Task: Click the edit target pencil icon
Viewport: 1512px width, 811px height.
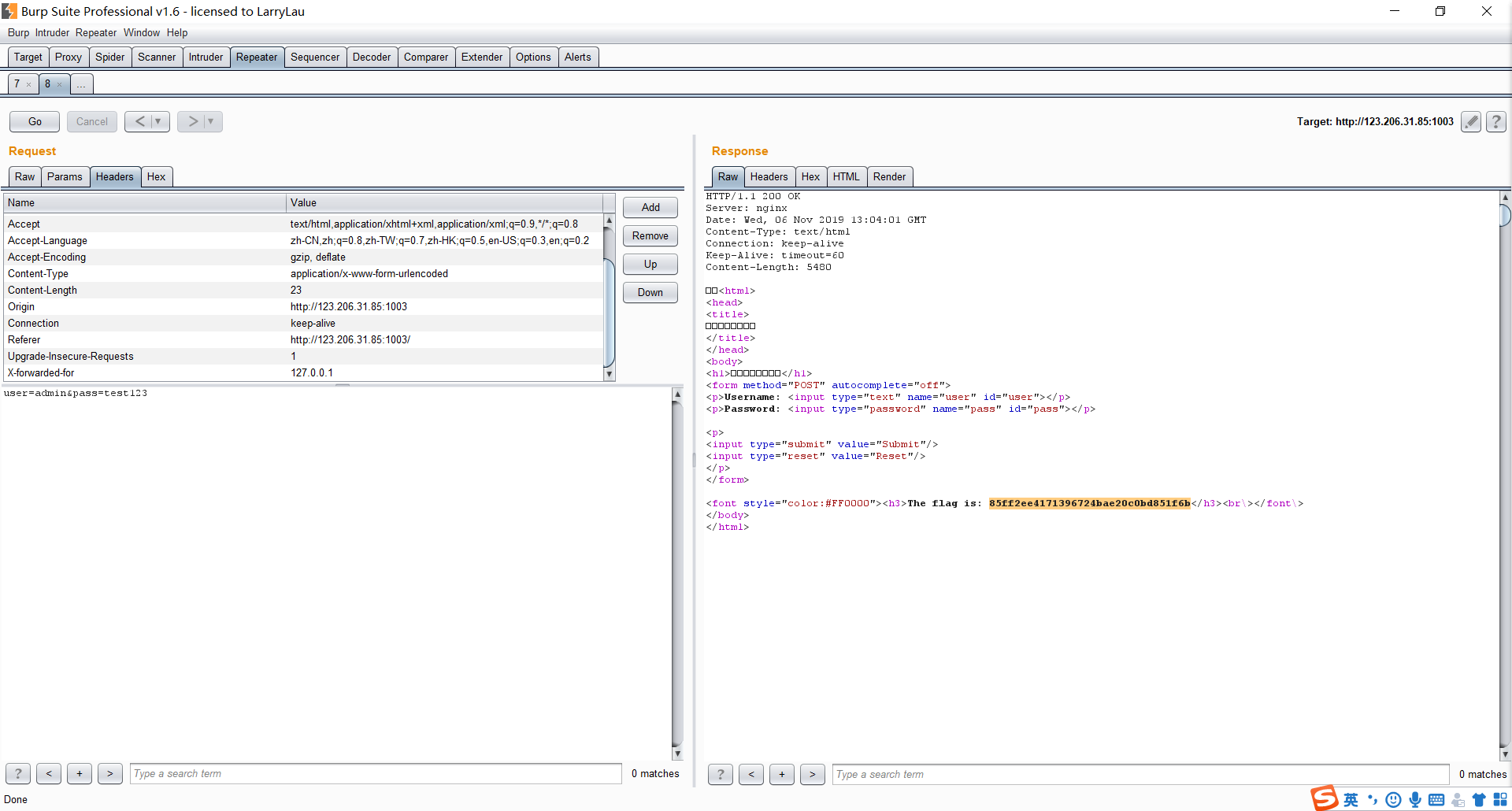Action: point(1470,121)
